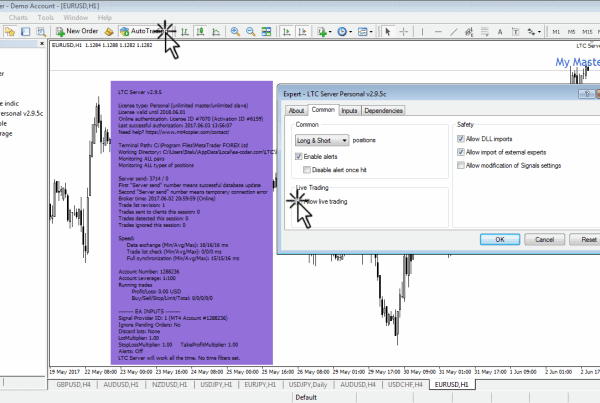
Task: Open the Window menu
Action: pyautogui.click(x=75, y=18)
